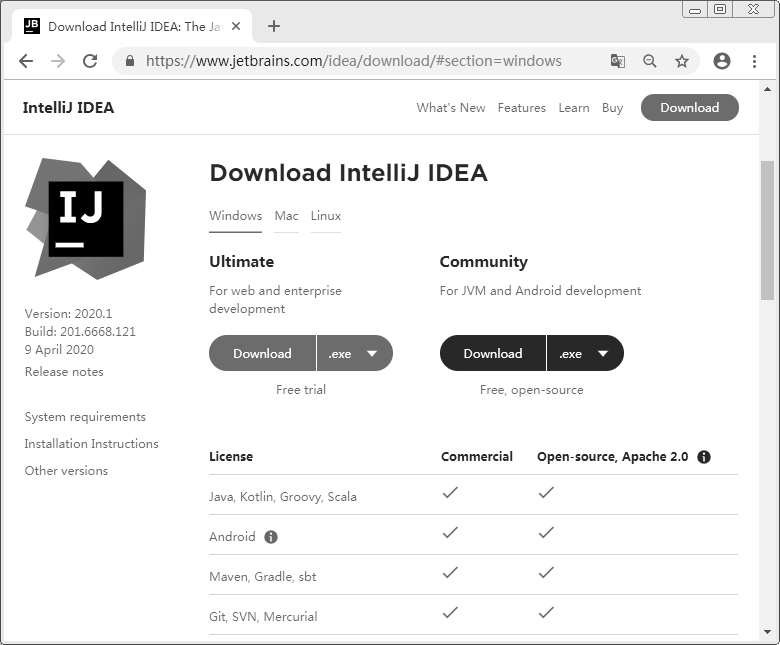This screenshot has height=645, width=780.
Task: Go forward with the browser forward arrow
Action: tap(58, 61)
